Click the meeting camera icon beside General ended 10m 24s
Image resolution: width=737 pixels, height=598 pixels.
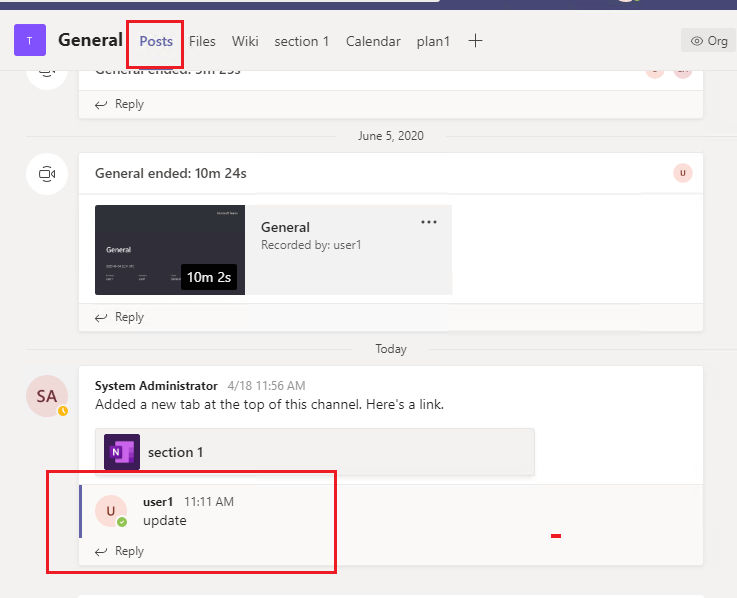point(47,174)
